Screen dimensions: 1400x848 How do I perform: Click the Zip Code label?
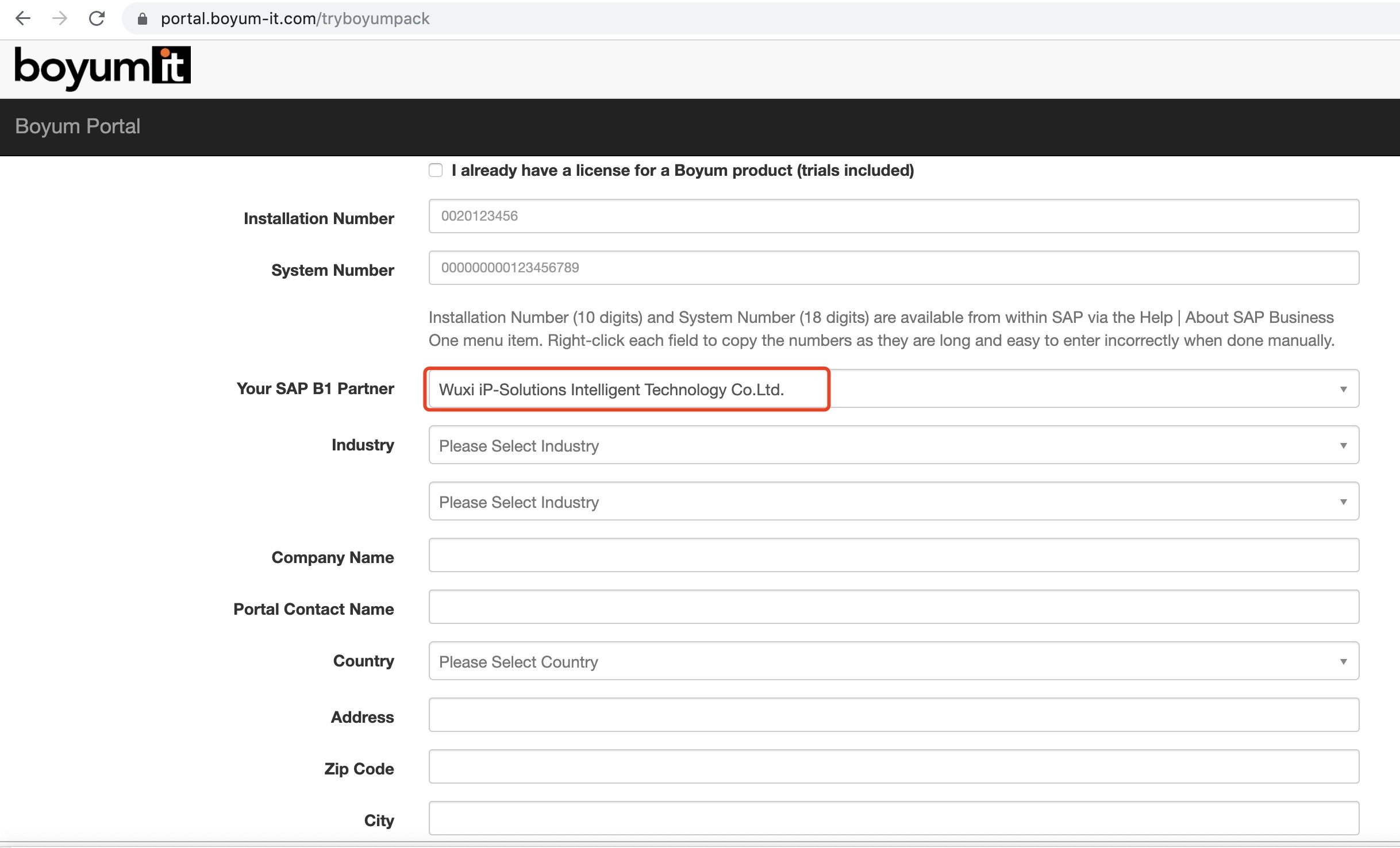point(359,769)
